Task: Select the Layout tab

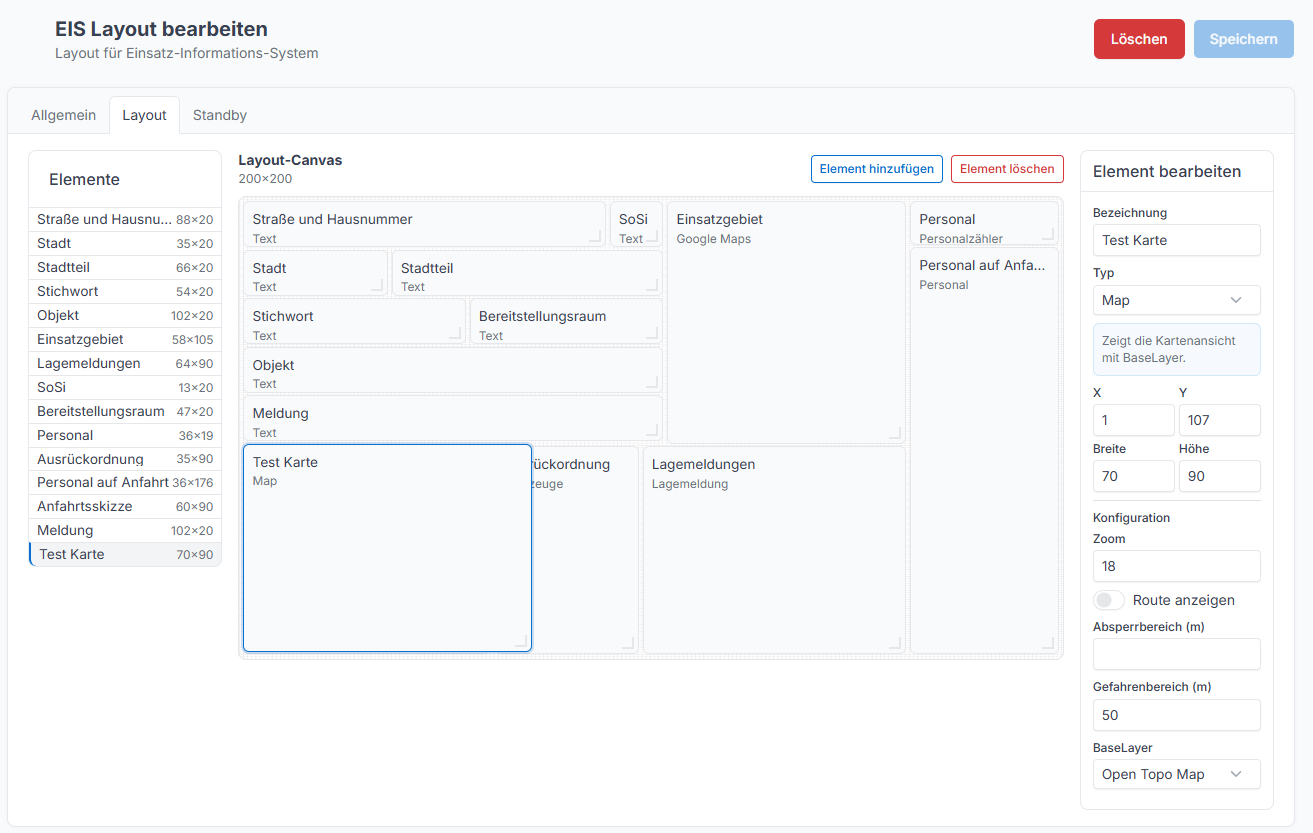Action: pyautogui.click(x=144, y=115)
